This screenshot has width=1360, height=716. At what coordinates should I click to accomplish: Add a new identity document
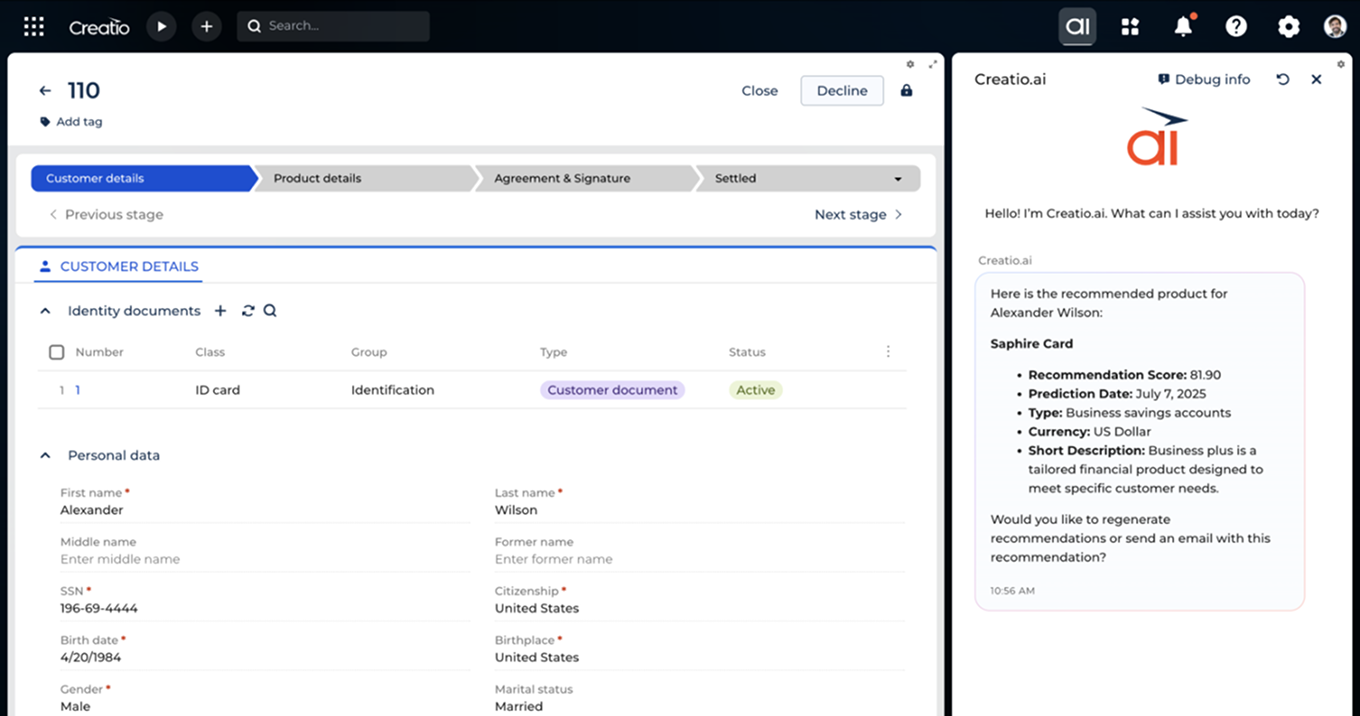(x=221, y=311)
